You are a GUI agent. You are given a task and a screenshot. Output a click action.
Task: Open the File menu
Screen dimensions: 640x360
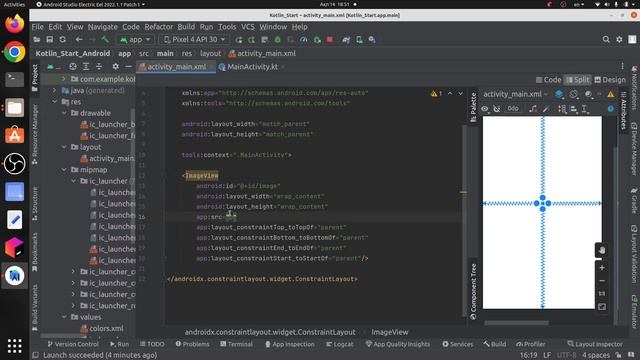(x=38, y=27)
